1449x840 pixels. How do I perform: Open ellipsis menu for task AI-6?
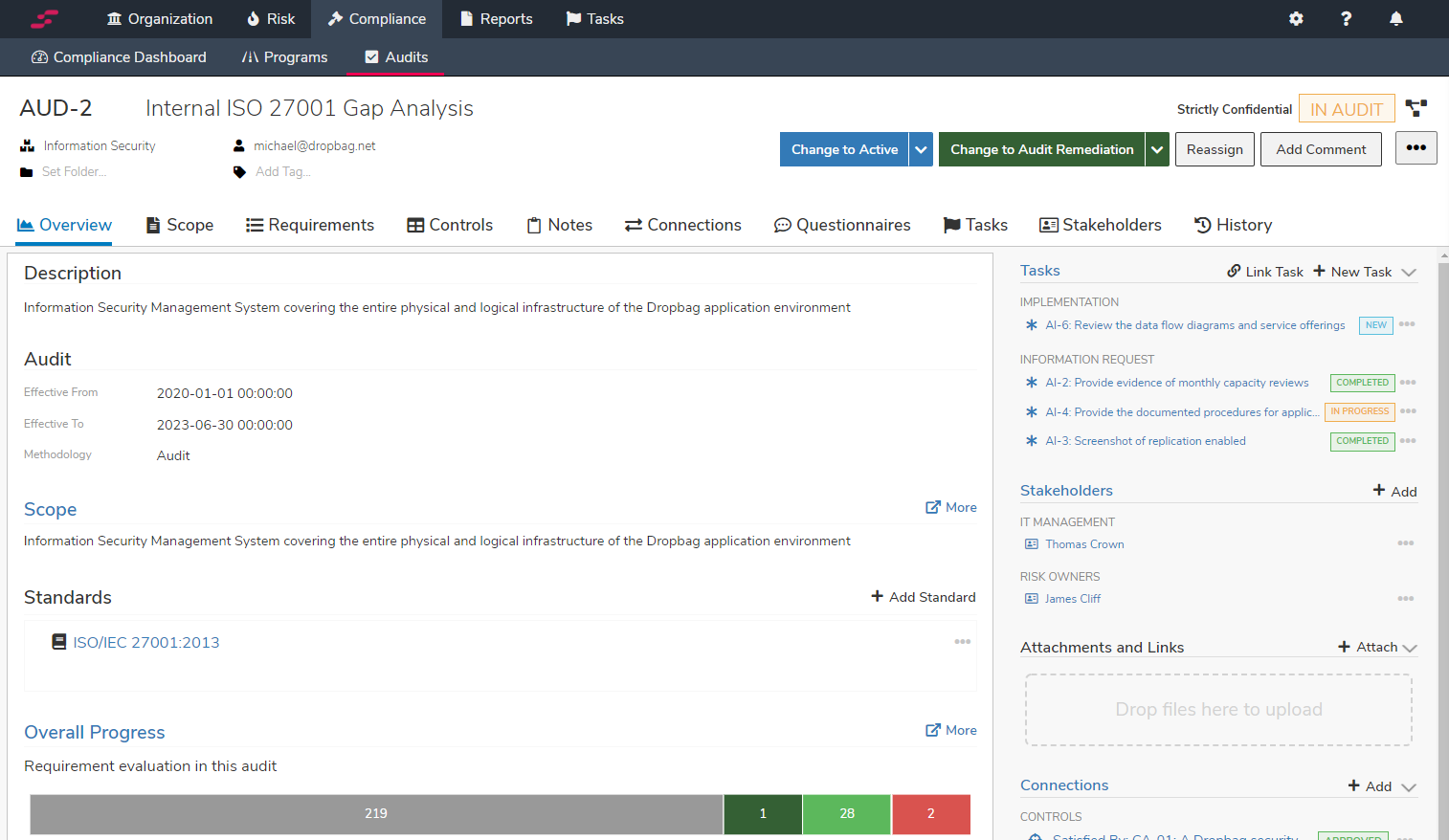(x=1407, y=324)
